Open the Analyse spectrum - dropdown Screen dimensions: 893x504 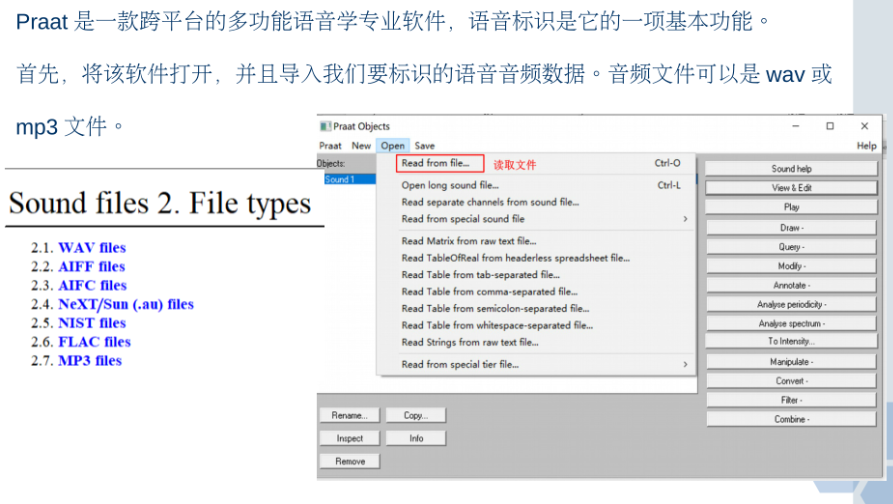pyautogui.click(x=791, y=323)
